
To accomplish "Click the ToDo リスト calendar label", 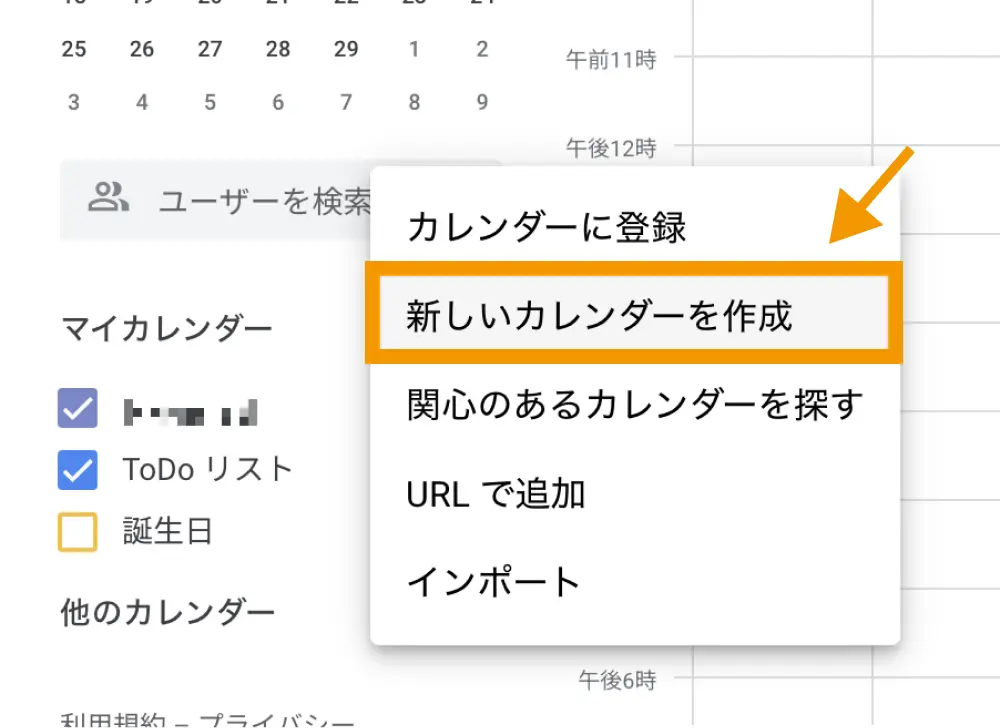I will click(207, 469).
